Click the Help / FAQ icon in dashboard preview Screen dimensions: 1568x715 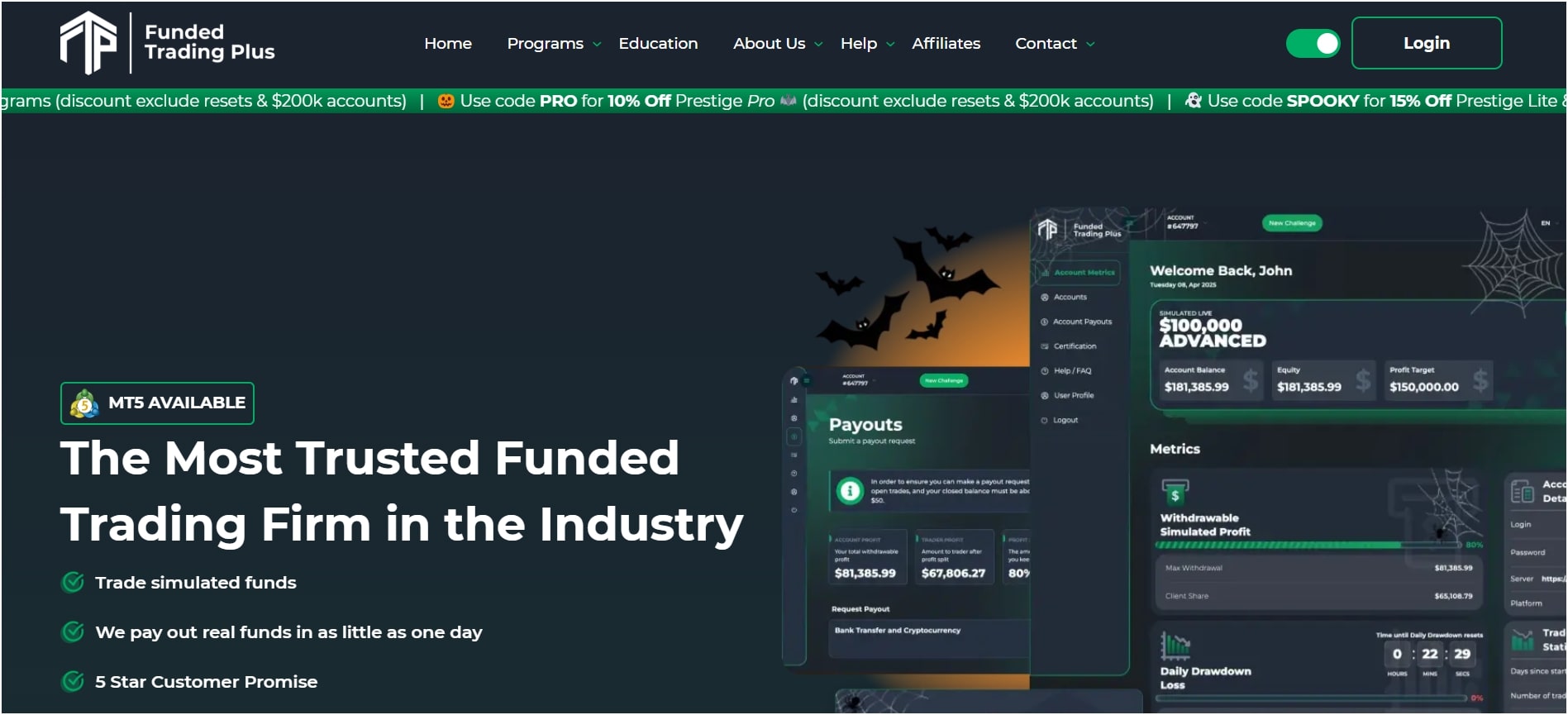pyautogui.click(x=1045, y=371)
